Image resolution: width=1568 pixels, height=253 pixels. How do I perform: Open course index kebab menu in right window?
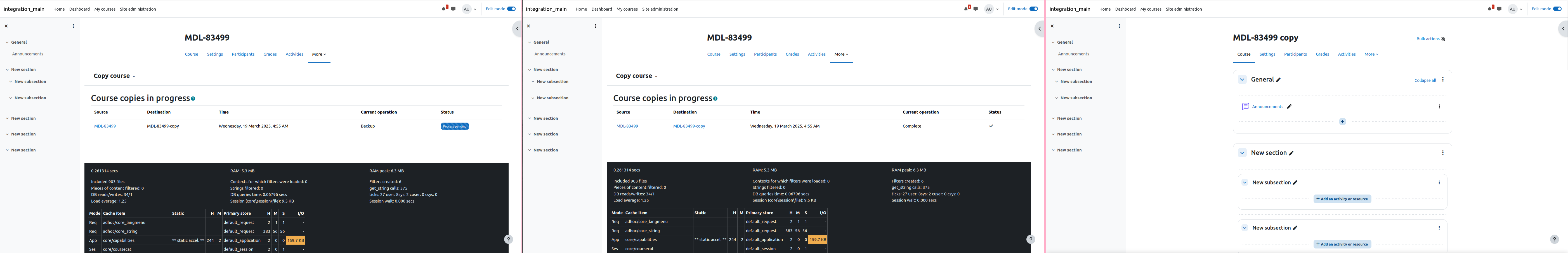pos(1119,26)
